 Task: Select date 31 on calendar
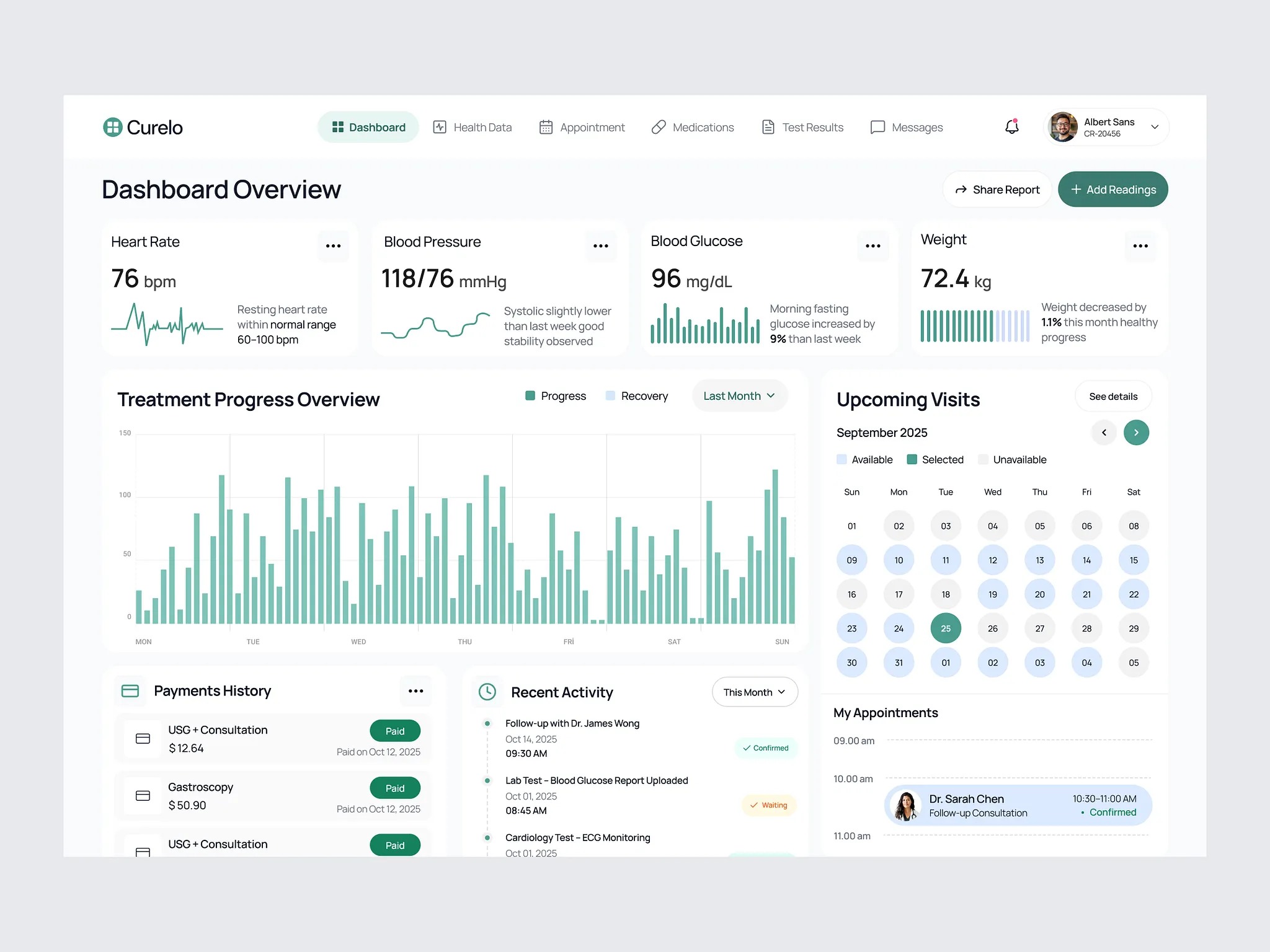click(x=899, y=663)
